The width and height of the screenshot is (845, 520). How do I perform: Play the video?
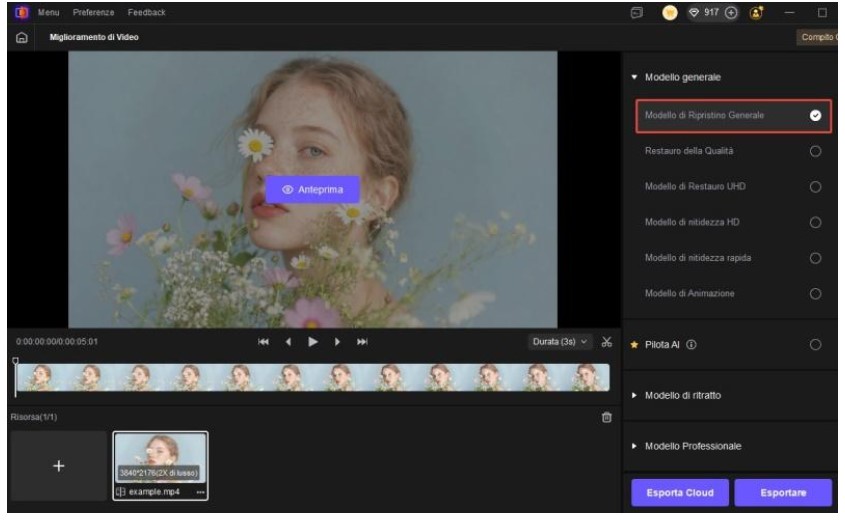[313, 342]
